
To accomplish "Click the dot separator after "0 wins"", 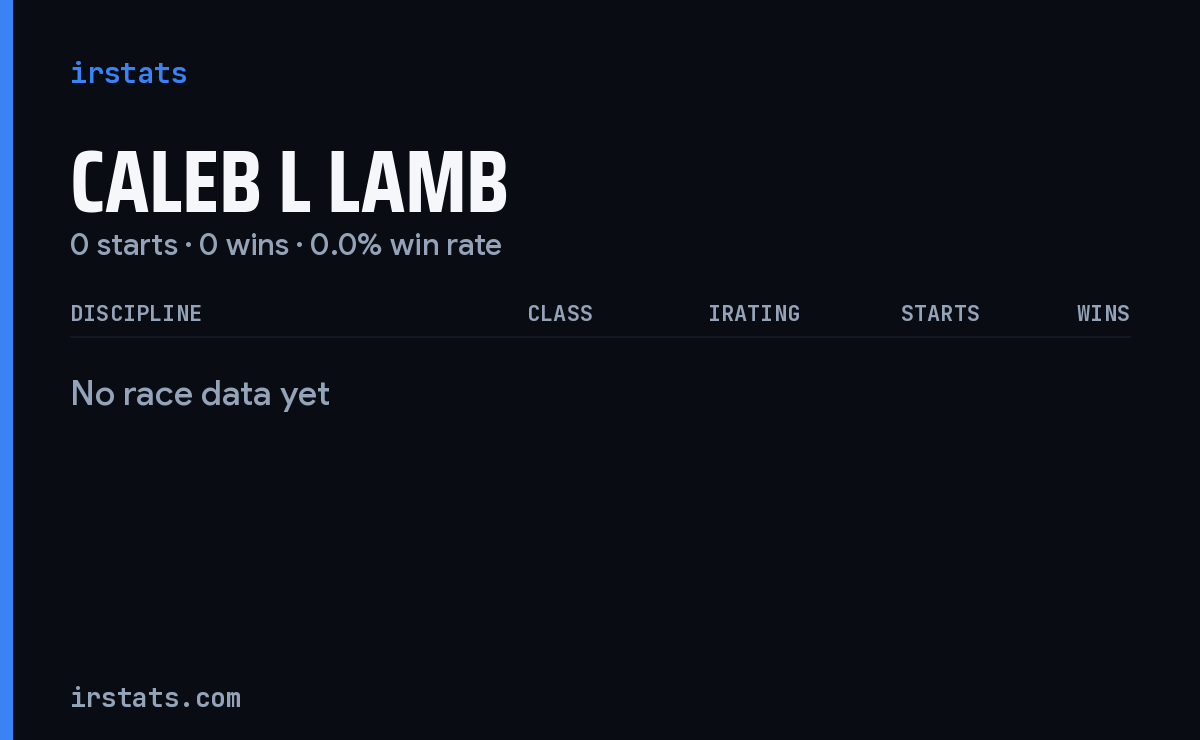I will [x=299, y=246].
